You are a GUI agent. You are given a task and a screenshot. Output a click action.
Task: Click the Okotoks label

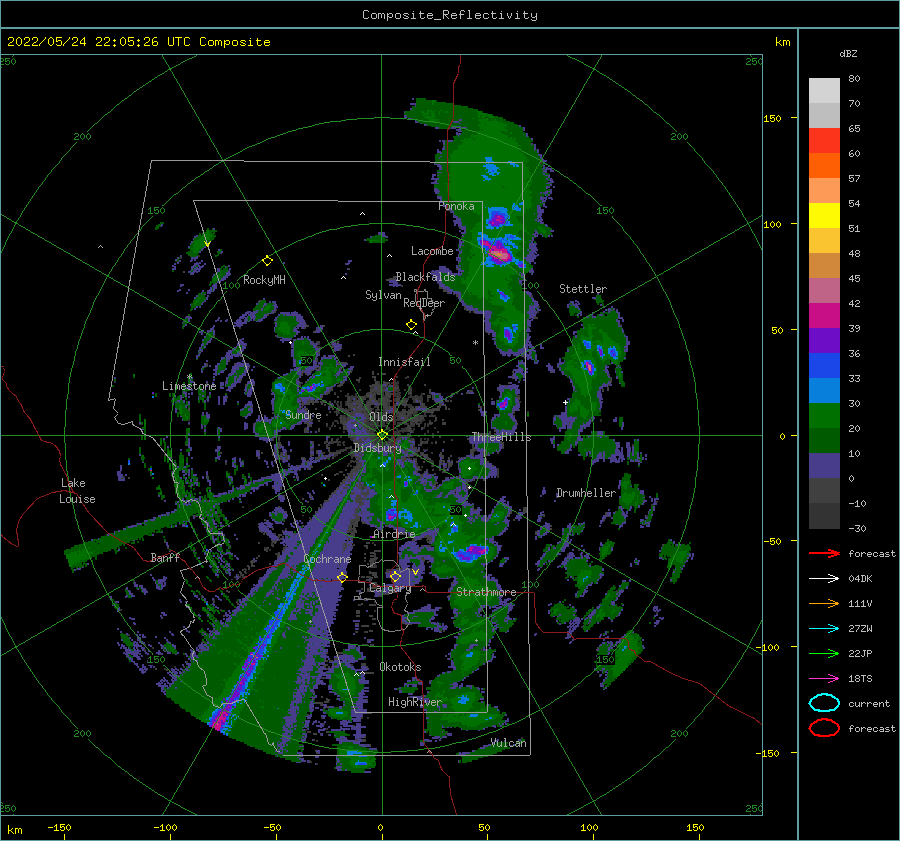coord(400,667)
